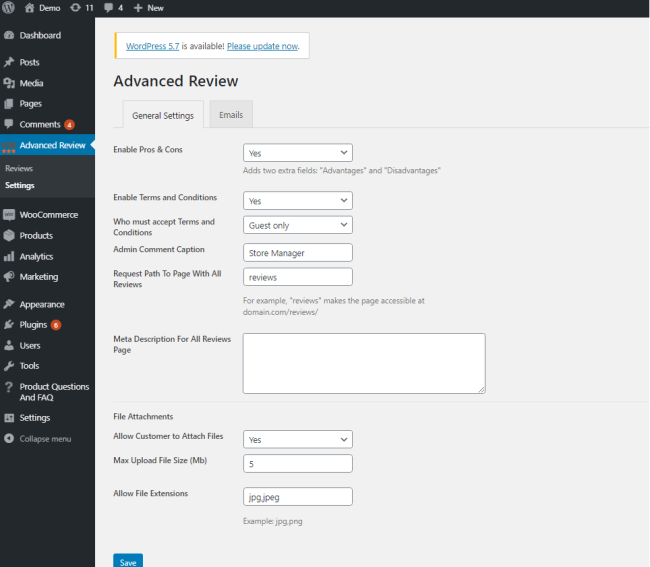The image size is (650, 567).
Task: Click the WordPress logo icon
Action: pyautogui.click(x=8, y=7)
